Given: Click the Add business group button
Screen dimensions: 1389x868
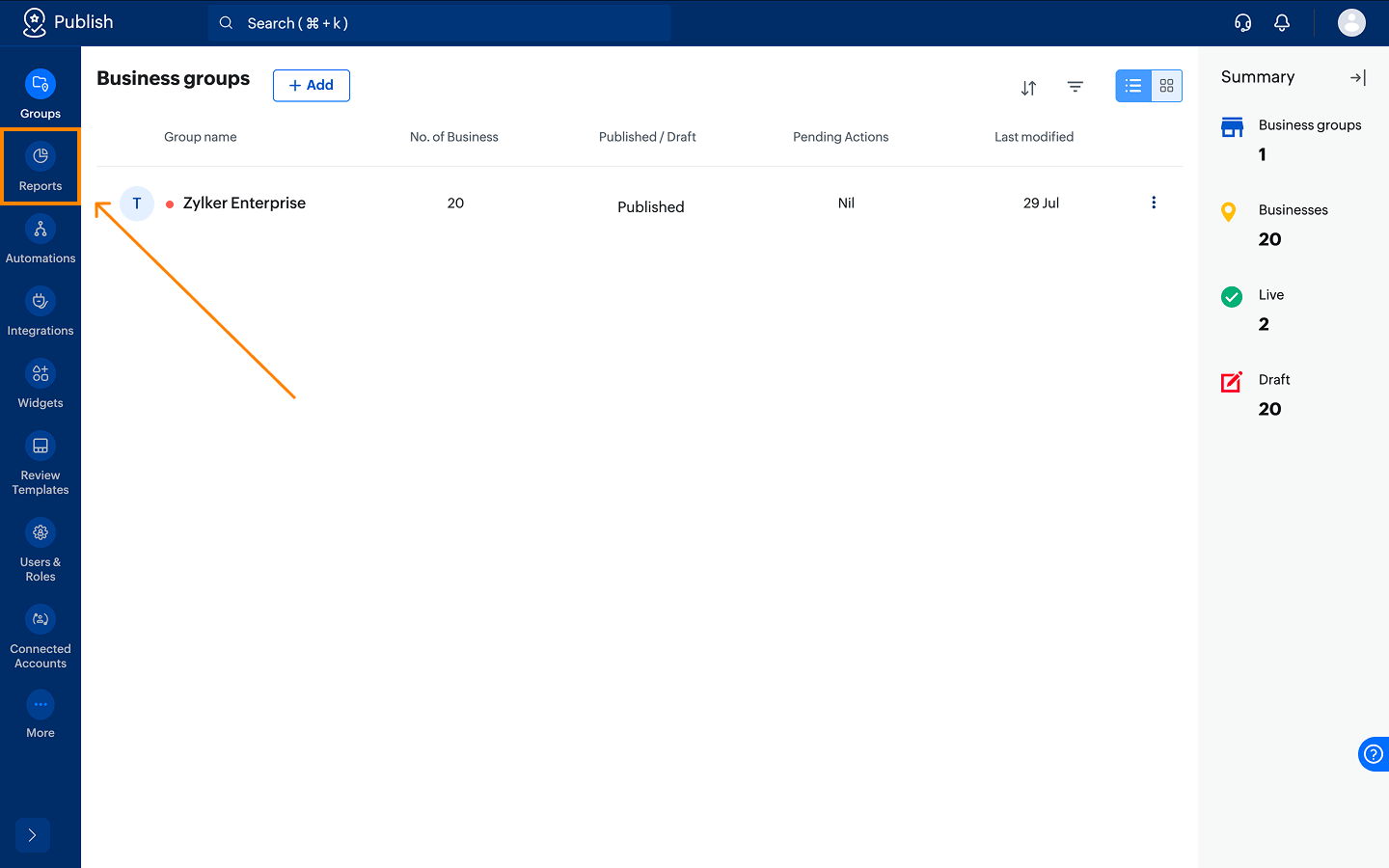Looking at the screenshot, I should coord(312,86).
